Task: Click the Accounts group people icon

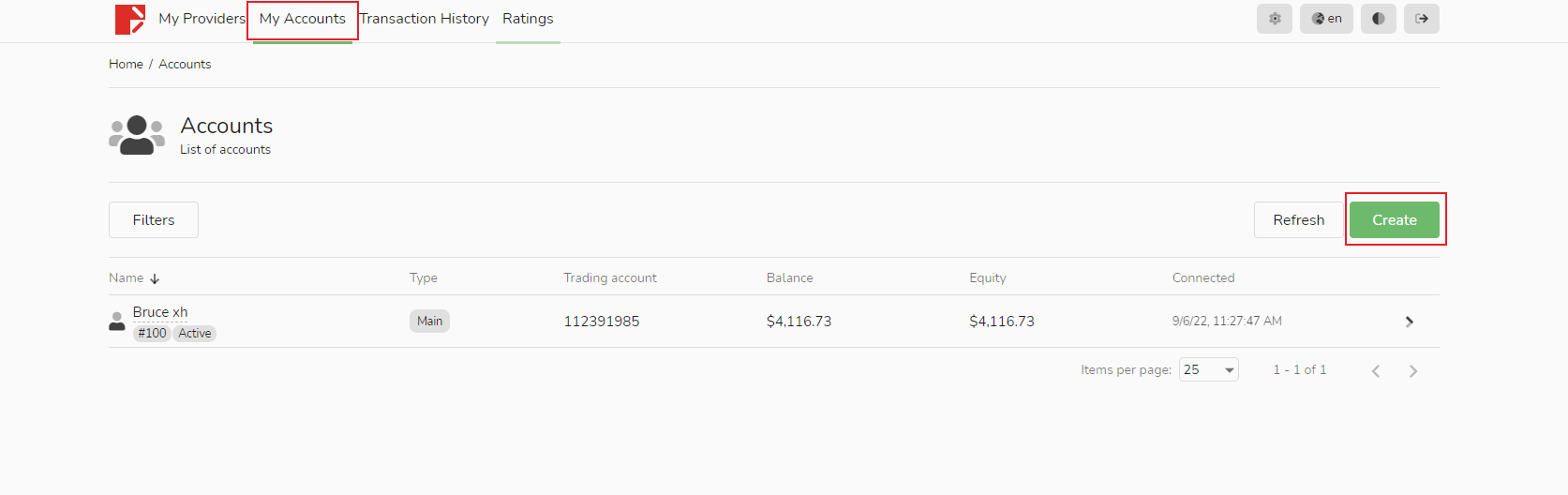Action: tap(137, 135)
